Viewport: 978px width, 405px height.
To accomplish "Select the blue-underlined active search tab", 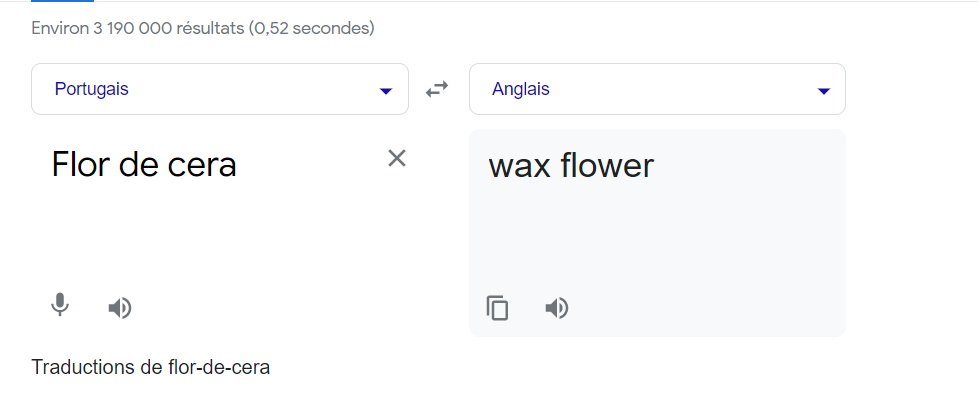I will point(62,2).
